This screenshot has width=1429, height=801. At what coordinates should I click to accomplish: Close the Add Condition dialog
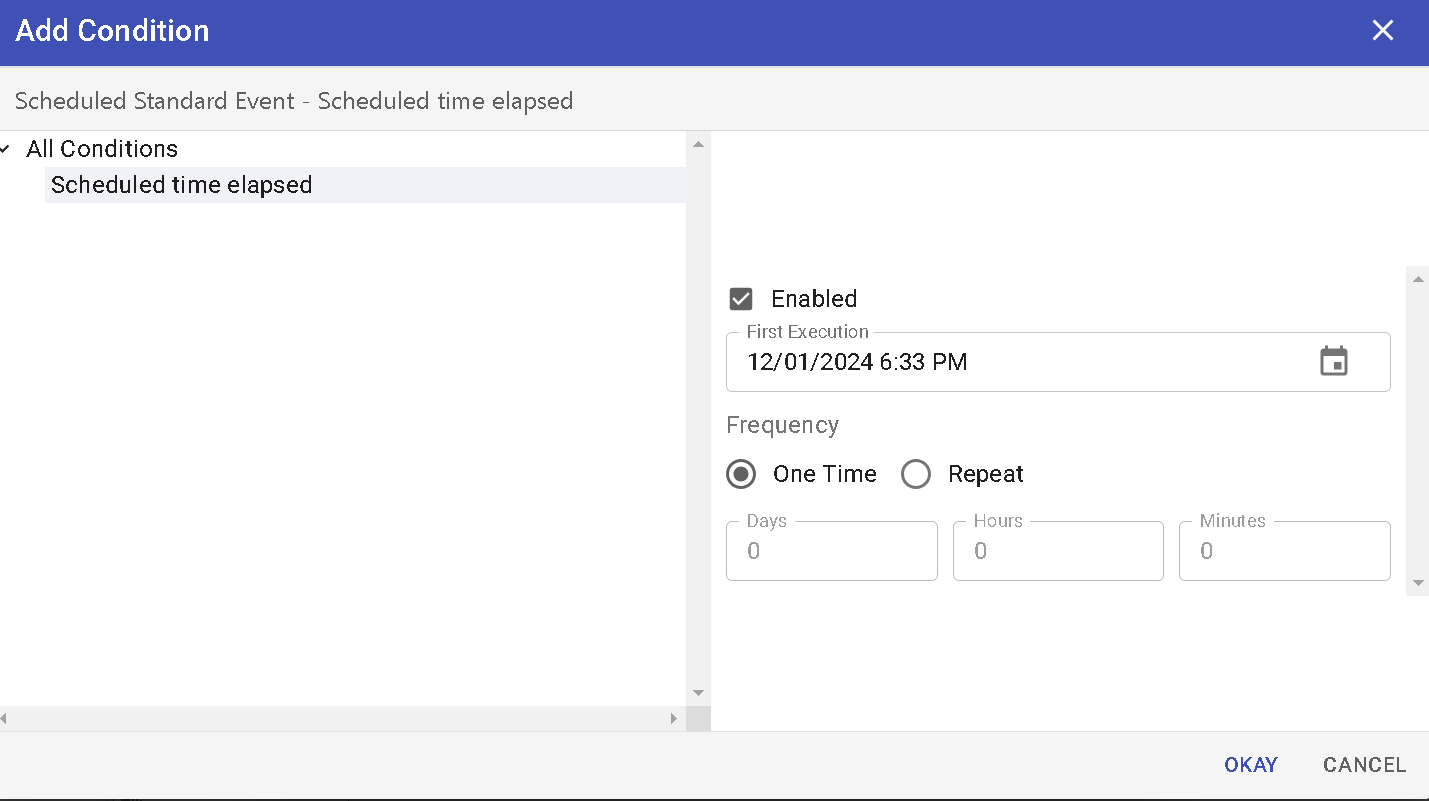(1382, 31)
